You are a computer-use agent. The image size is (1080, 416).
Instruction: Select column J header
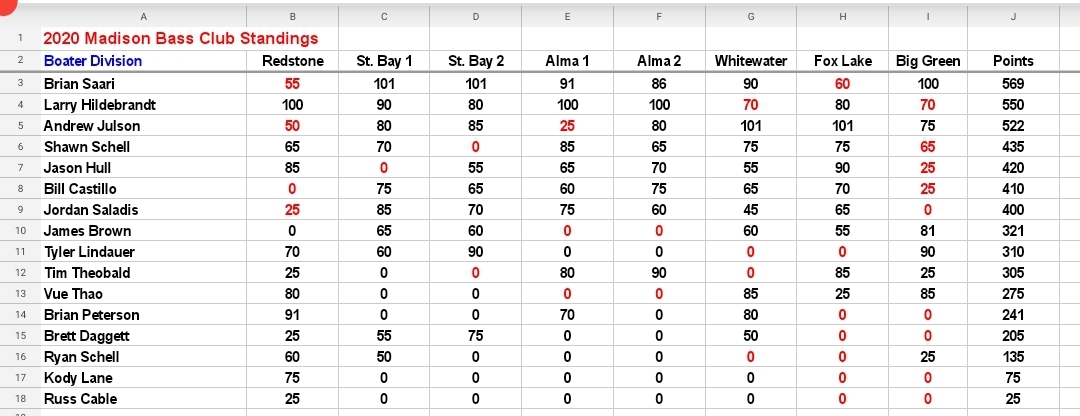tap(1013, 16)
